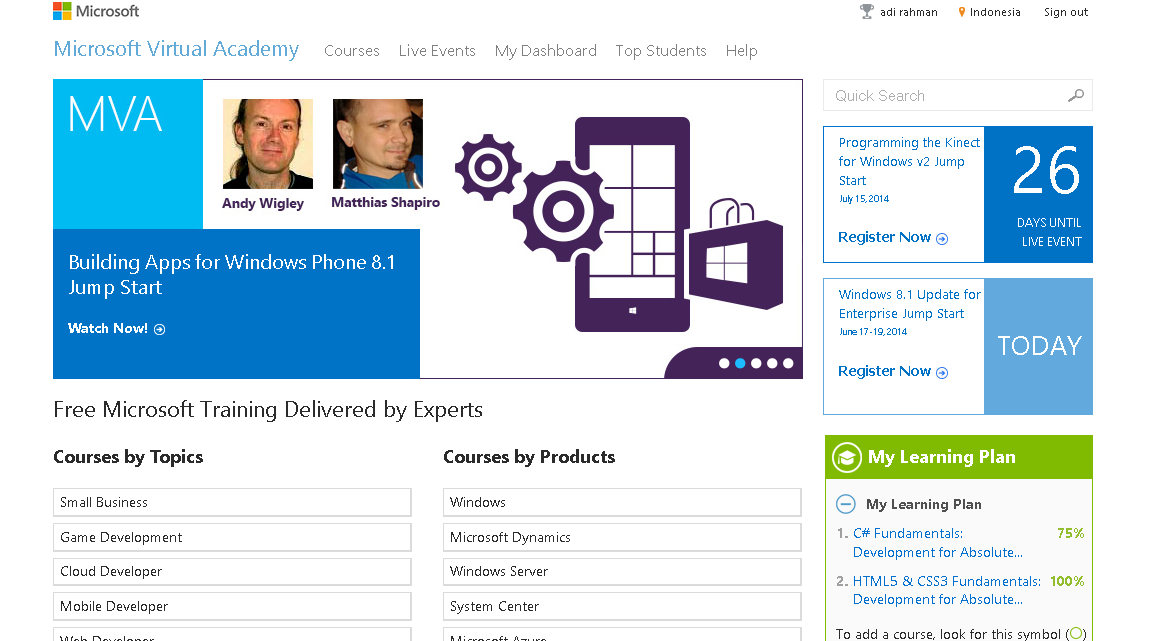Click Andy Wigley's photo
1167x641 pixels.
tap(268, 144)
